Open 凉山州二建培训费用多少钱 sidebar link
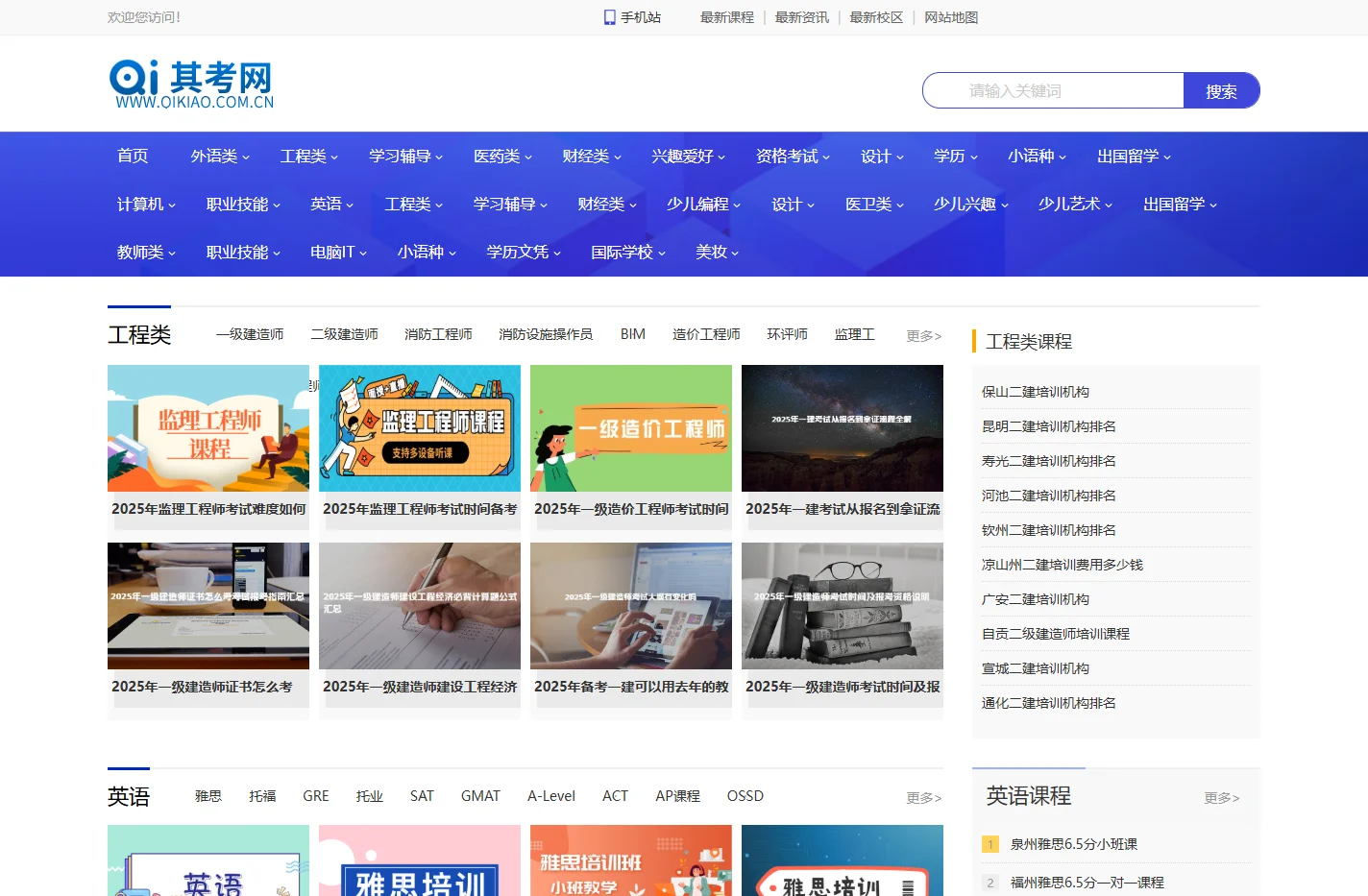Image resolution: width=1368 pixels, height=896 pixels. (1063, 565)
